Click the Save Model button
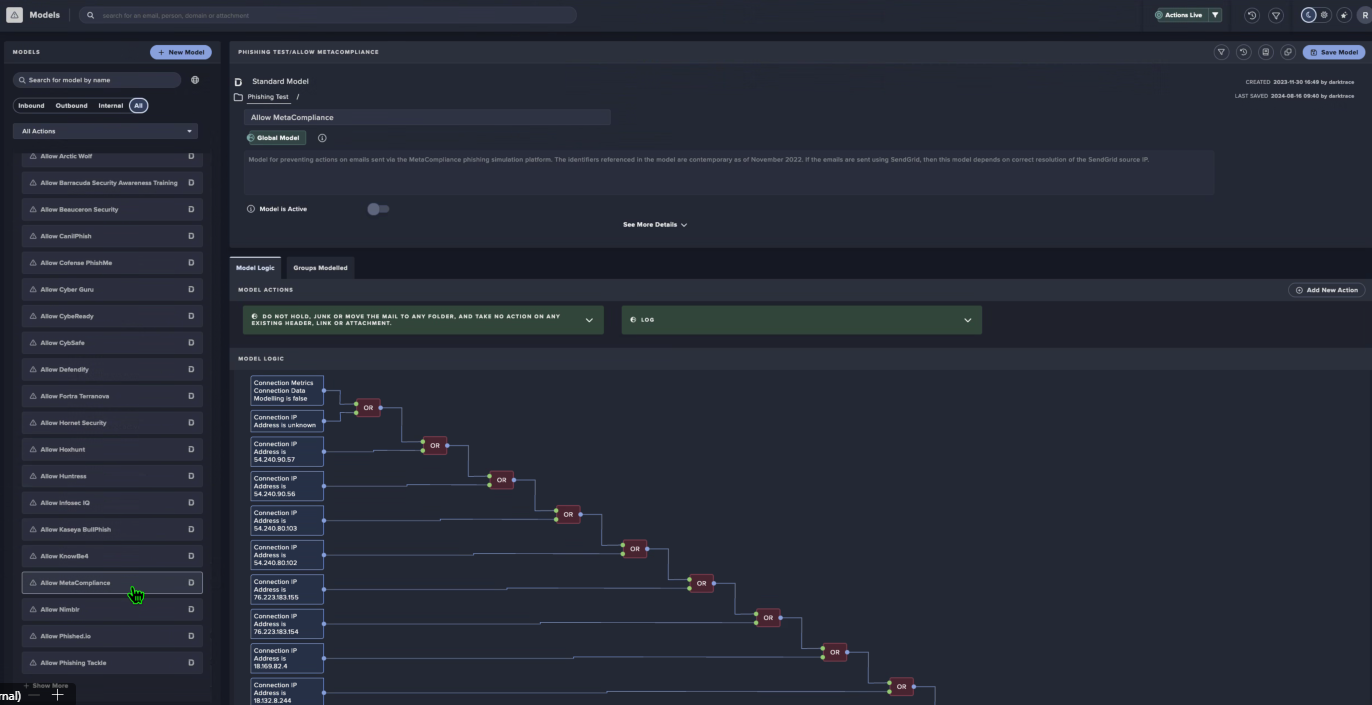The image size is (1372, 705). [x=1333, y=52]
